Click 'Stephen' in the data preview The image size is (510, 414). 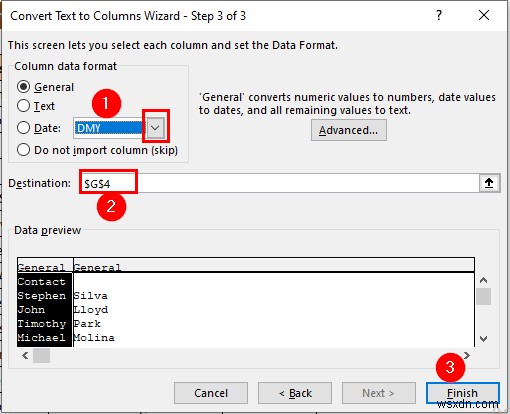point(42,296)
